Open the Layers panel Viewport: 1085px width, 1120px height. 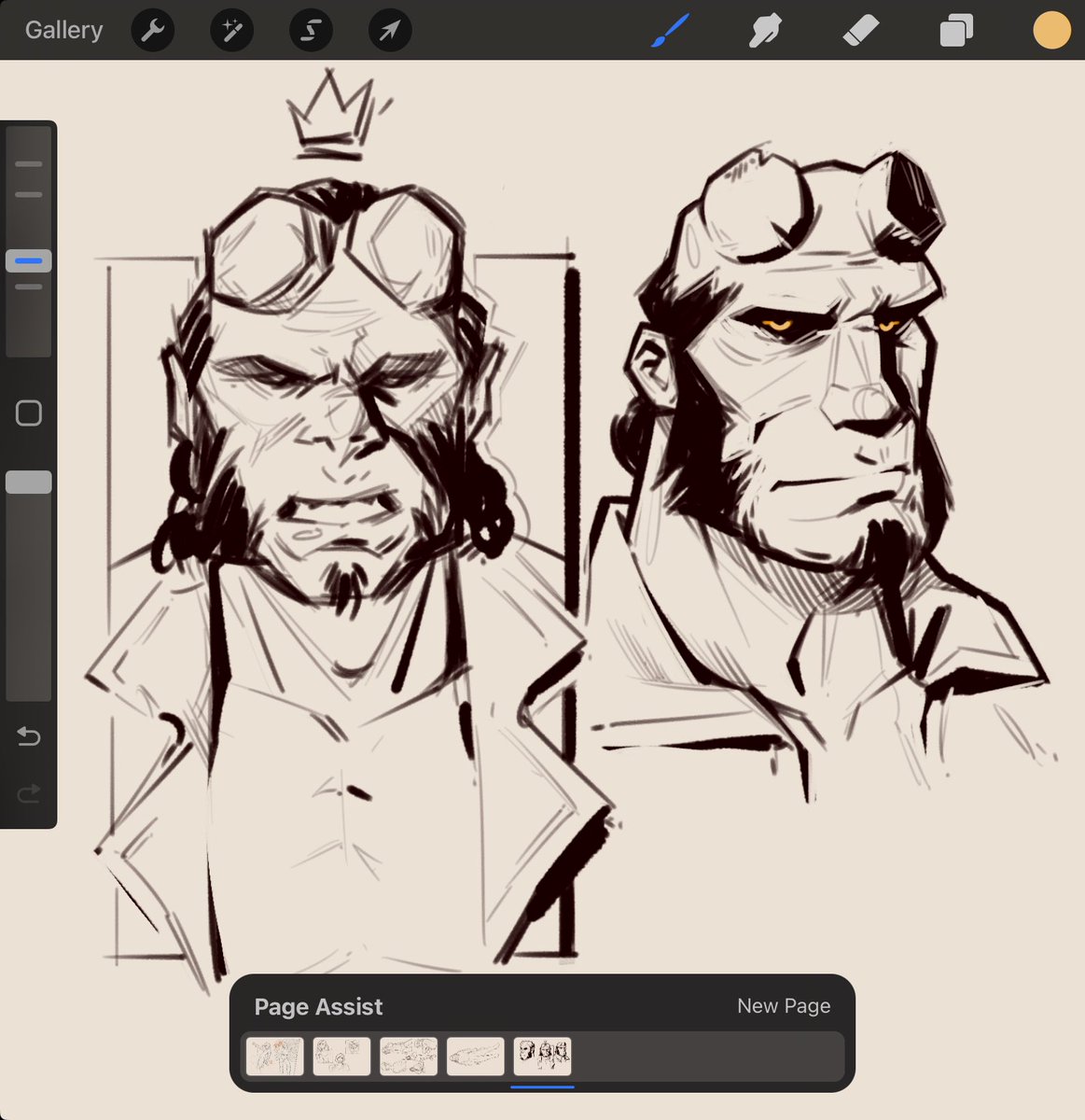click(x=956, y=31)
